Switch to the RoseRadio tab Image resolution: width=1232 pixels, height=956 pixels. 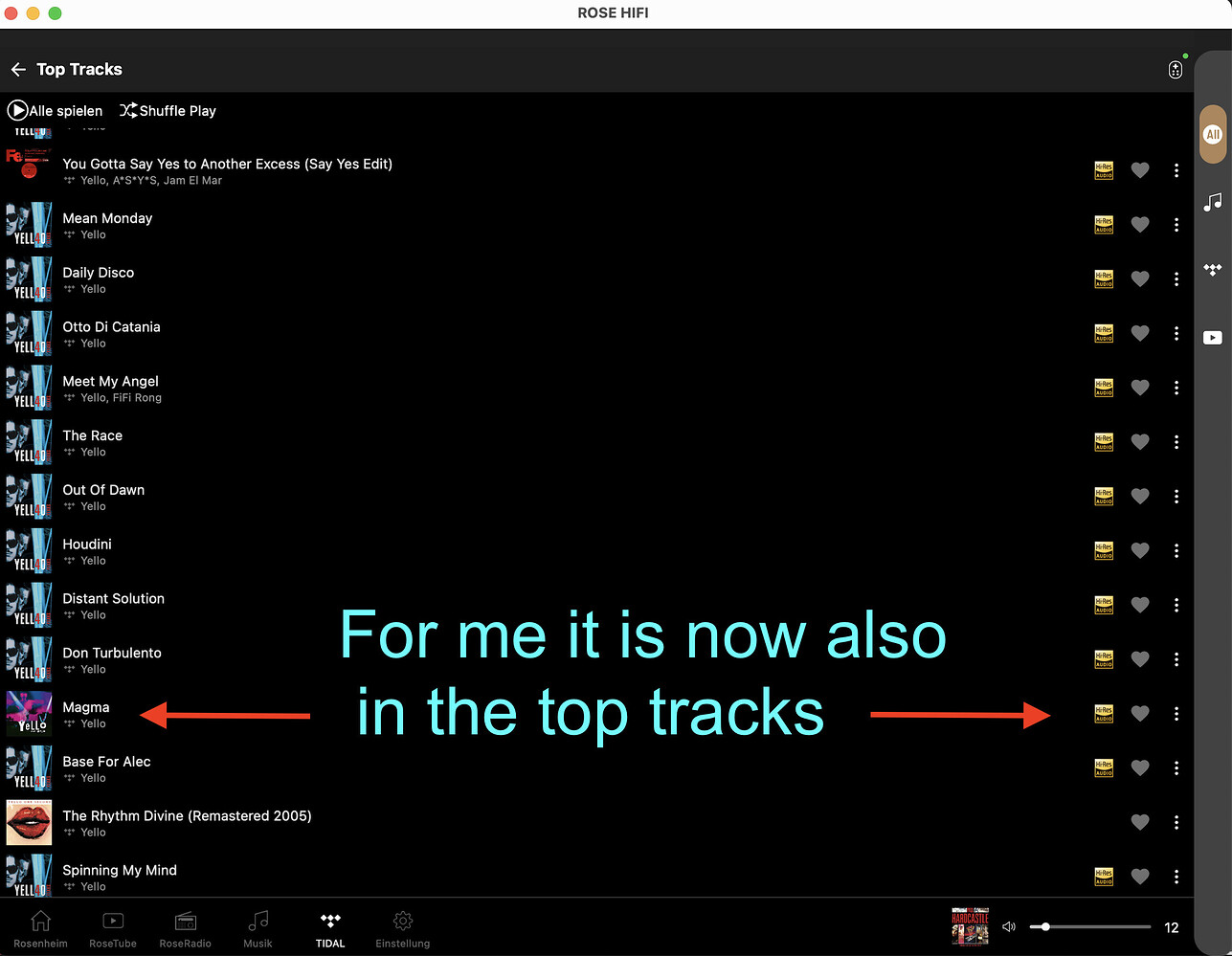pyautogui.click(x=186, y=929)
